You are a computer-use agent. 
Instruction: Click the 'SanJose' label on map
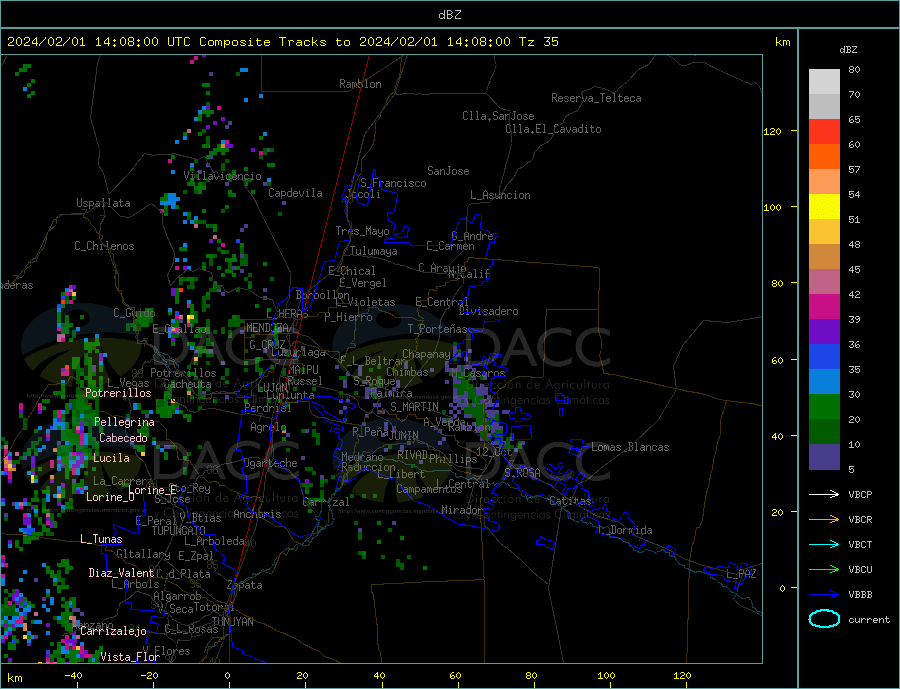pos(448,171)
